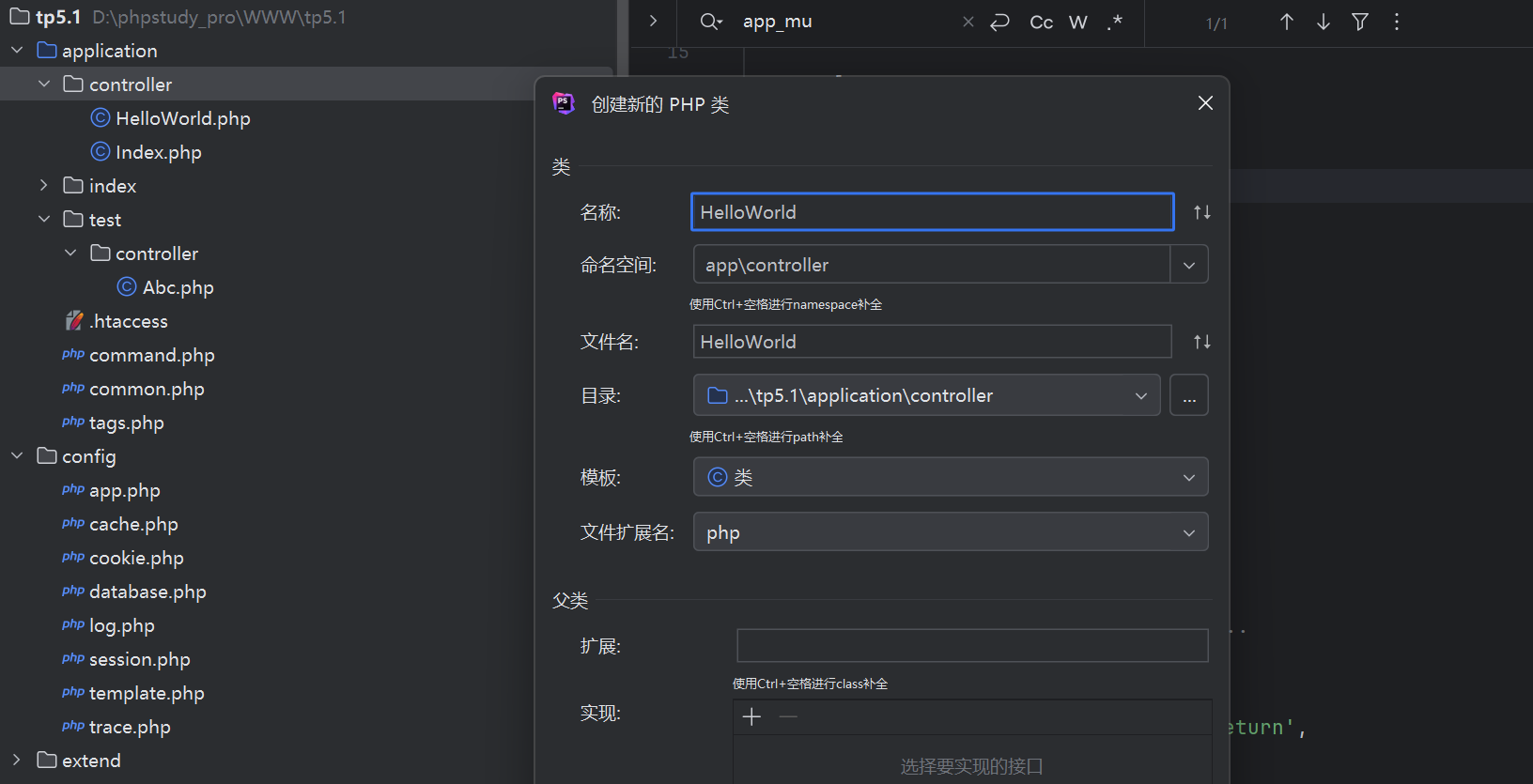Click the application folder icon

click(x=47, y=50)
